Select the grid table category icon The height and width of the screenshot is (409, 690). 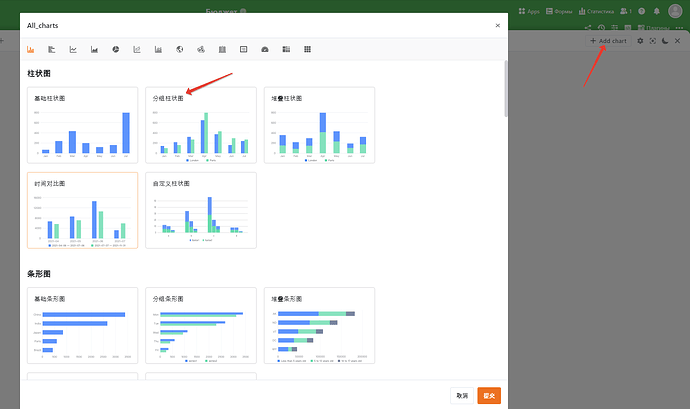click(308, 49)
